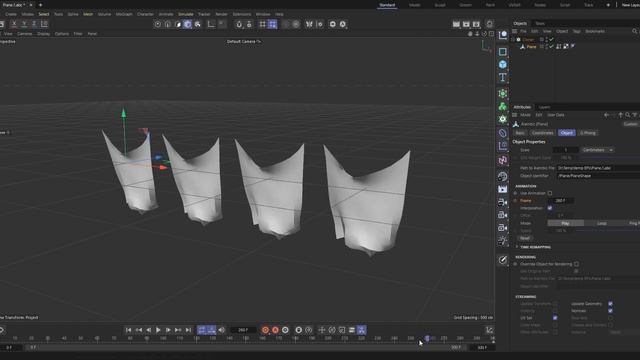Click the record active objects button
The width and height of the screenshot is (640, 360).
coord(265,330)
